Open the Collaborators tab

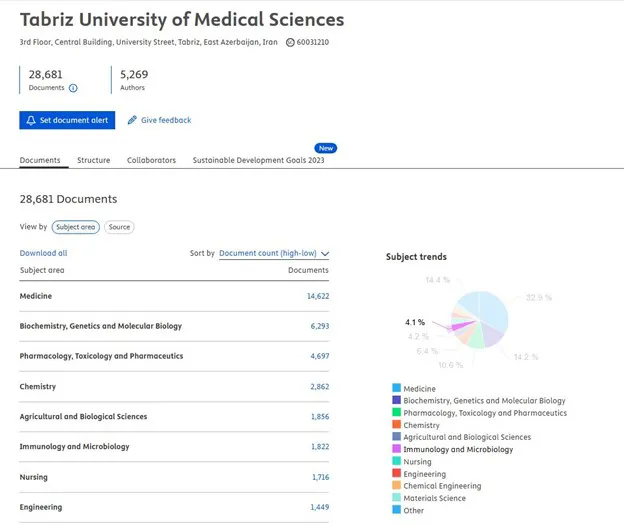click(x=151, y=160)
